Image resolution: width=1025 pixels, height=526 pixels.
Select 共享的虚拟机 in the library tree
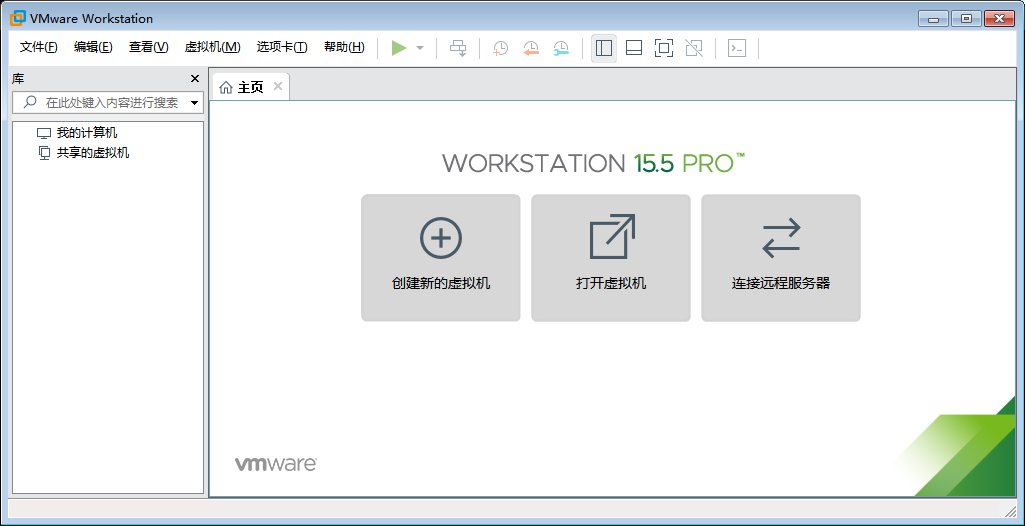(x=83, y=154)
